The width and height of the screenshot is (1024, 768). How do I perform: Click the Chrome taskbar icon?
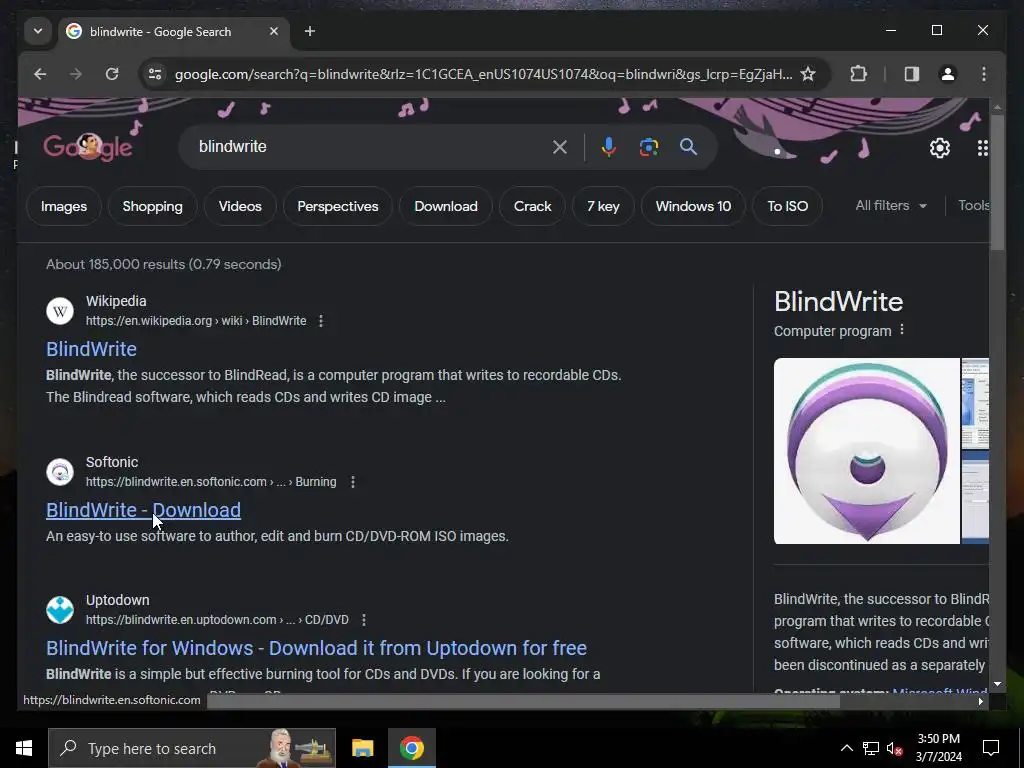(x=411, y=748)
